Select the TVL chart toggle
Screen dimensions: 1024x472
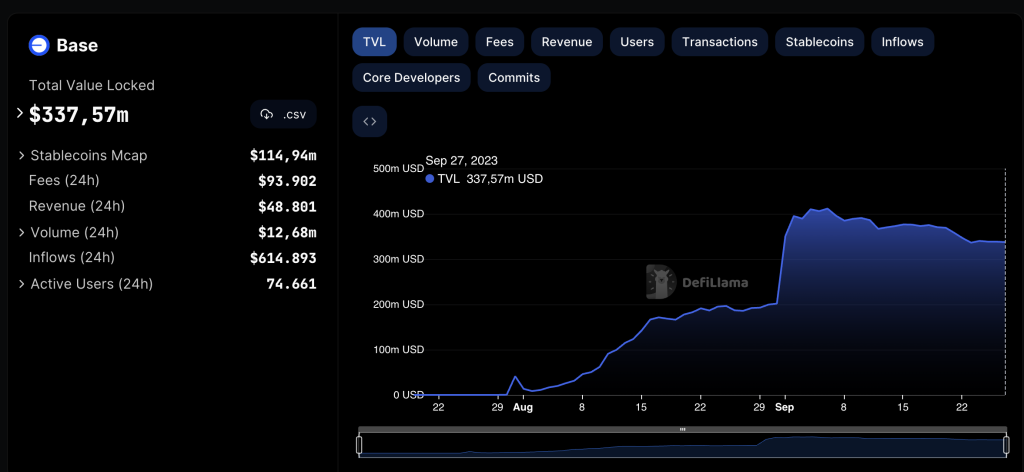point(375,42)
